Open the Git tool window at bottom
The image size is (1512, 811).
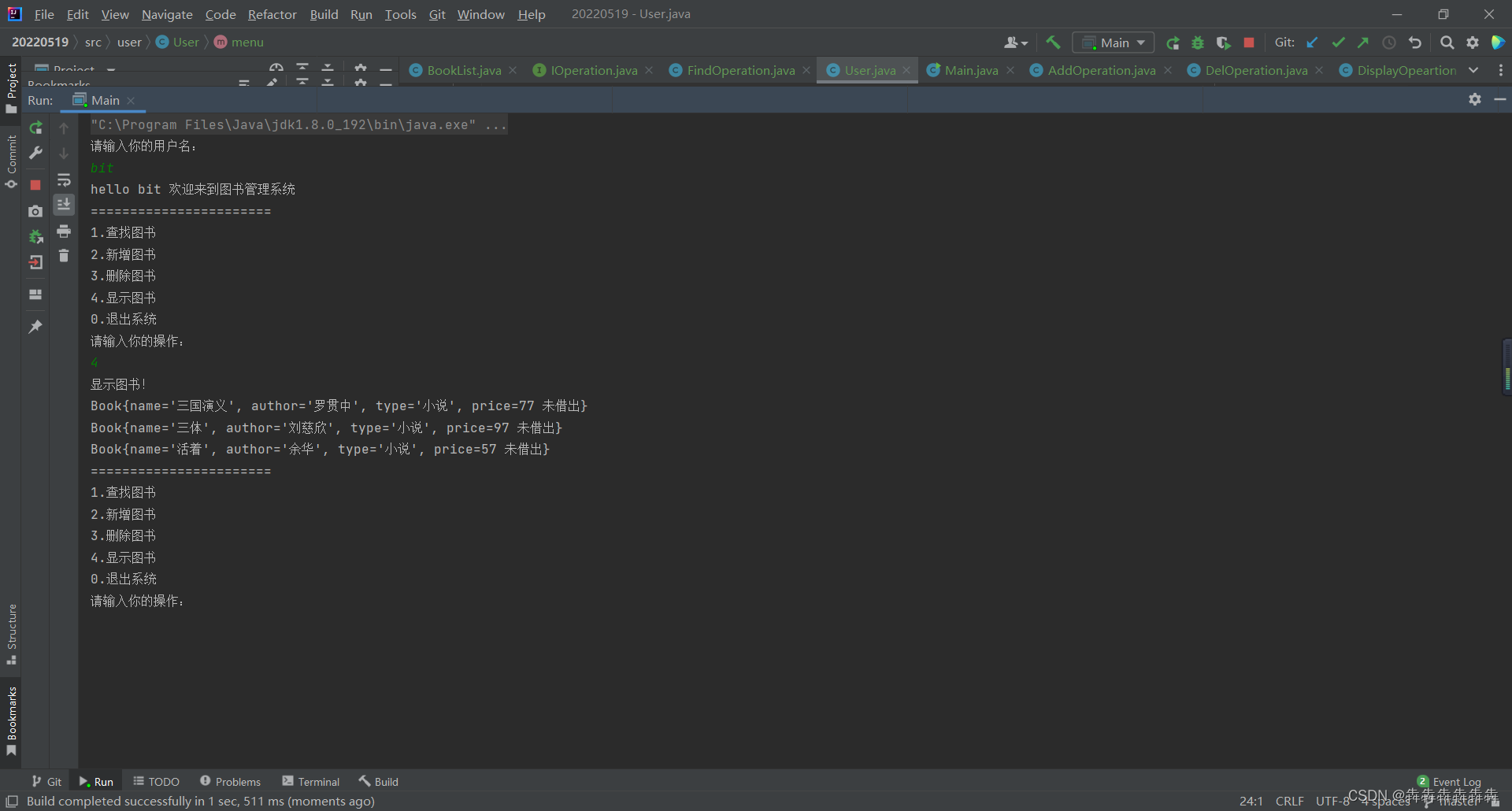tap(46, 781)
